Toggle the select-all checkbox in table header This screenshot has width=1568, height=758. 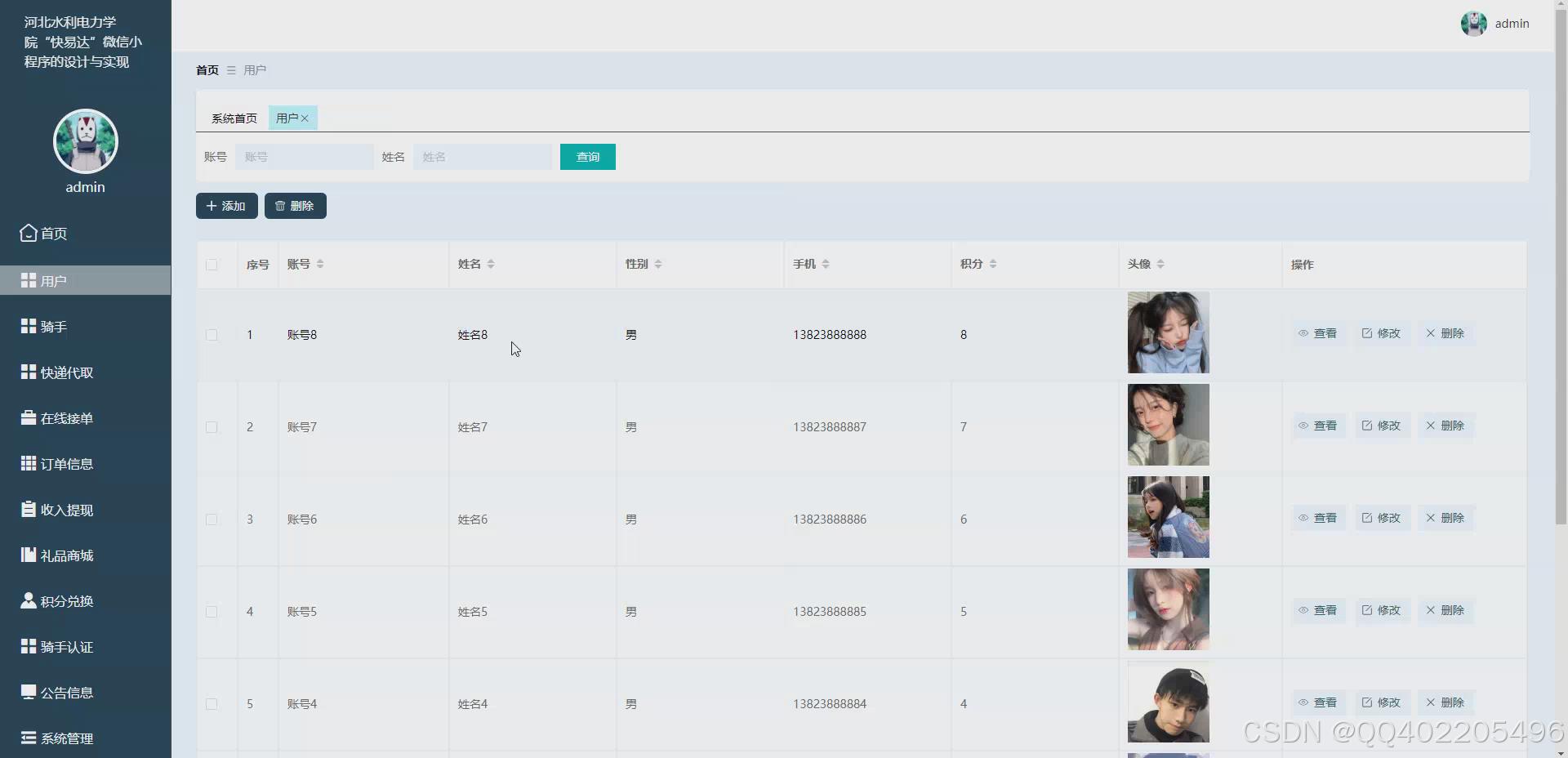tap(212, 265)
